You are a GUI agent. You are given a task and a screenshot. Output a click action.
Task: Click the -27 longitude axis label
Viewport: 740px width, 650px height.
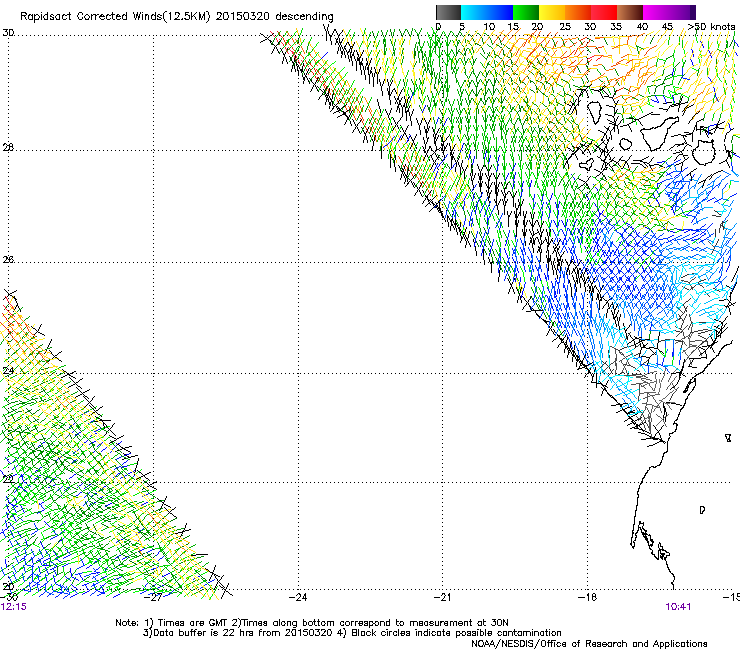click(153, 597)
